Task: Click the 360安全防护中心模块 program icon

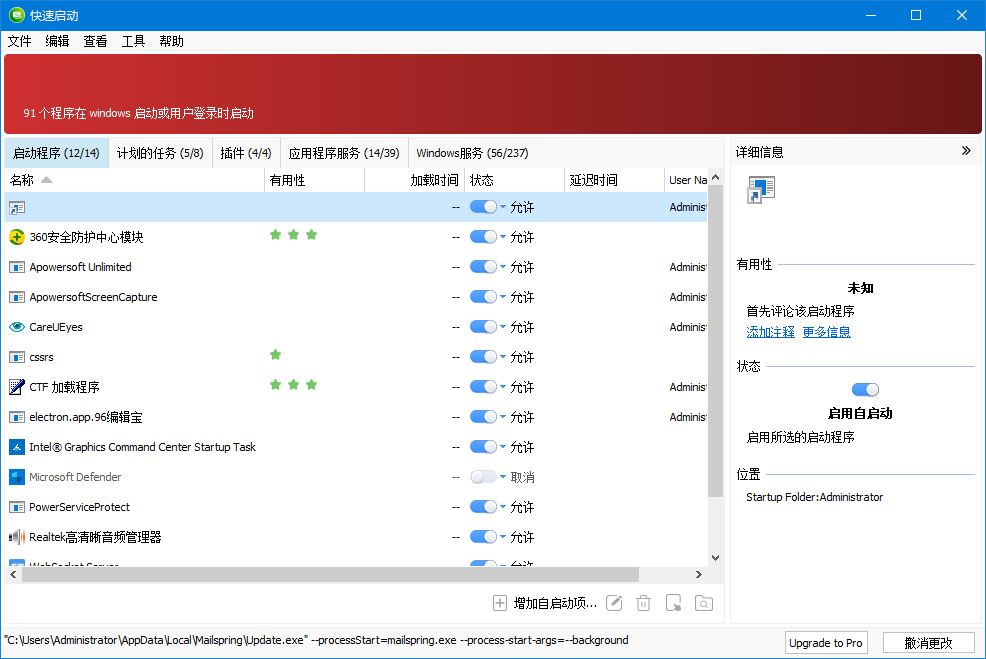Action: pyautogui.click(x=17, y=237)
